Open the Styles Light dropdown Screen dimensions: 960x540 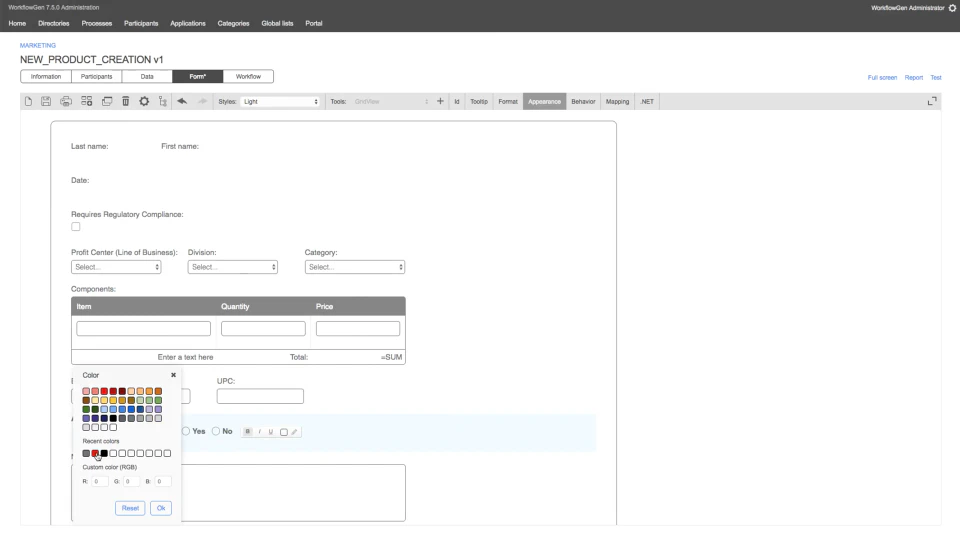coord(280,102)
